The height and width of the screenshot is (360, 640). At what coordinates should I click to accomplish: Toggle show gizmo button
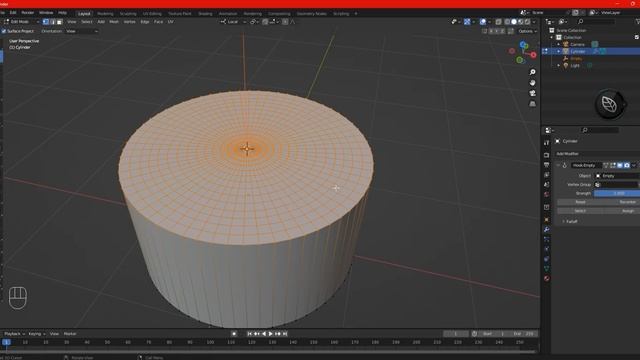(467, 22)
